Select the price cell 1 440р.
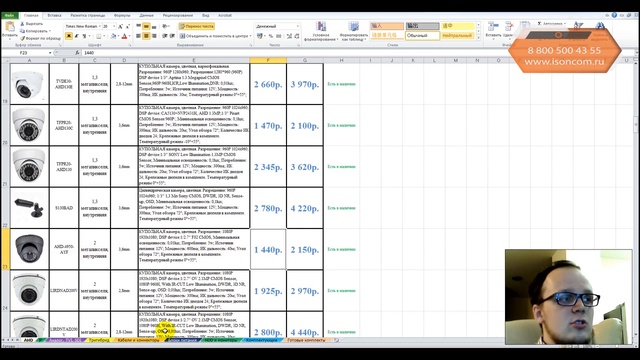 click(x=268, y=249)
